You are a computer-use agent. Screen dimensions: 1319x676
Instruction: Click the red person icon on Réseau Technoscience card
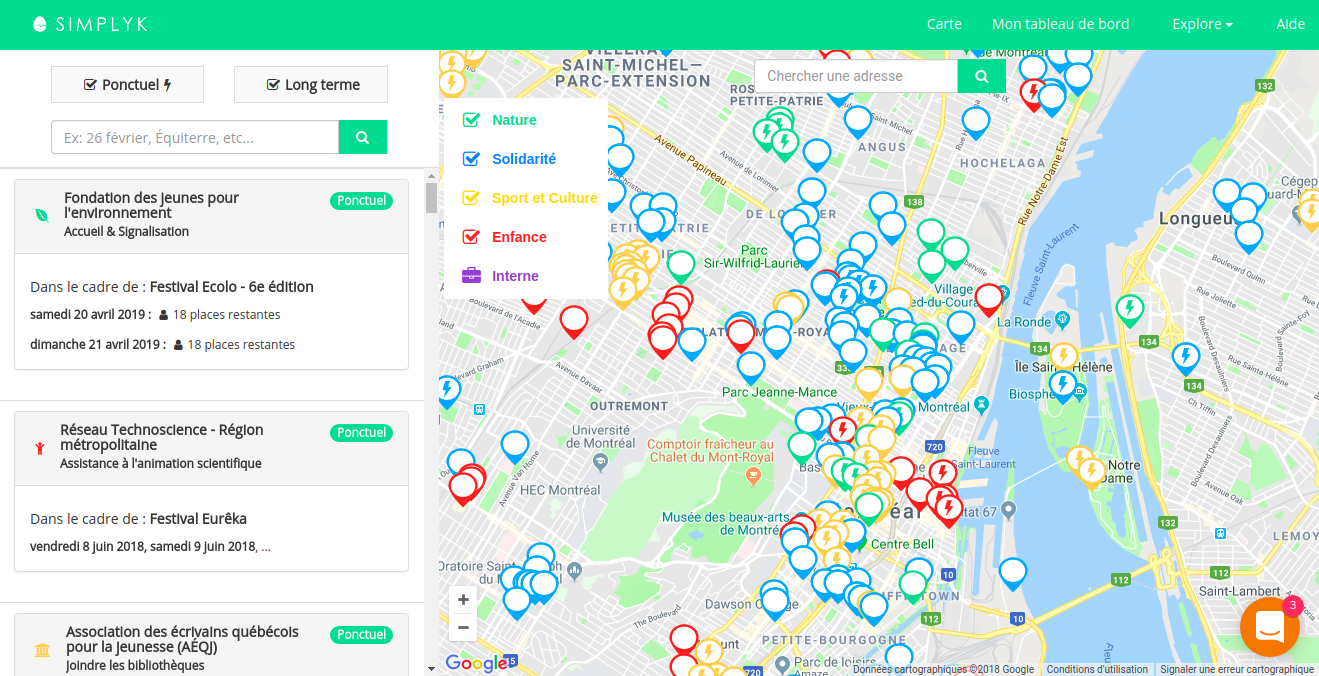pyautogui.click(x=40, y=447)
